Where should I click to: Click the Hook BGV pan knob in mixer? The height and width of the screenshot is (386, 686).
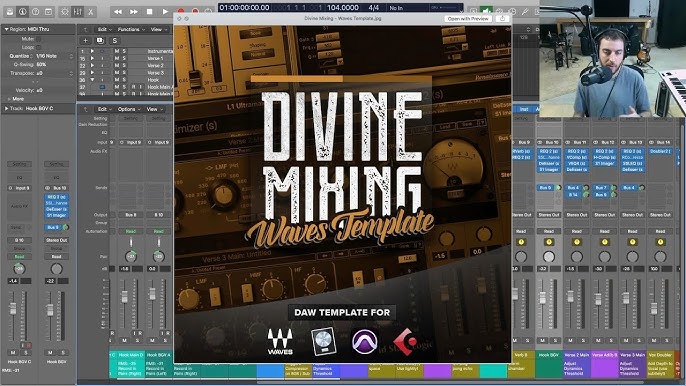pos(549,256)
